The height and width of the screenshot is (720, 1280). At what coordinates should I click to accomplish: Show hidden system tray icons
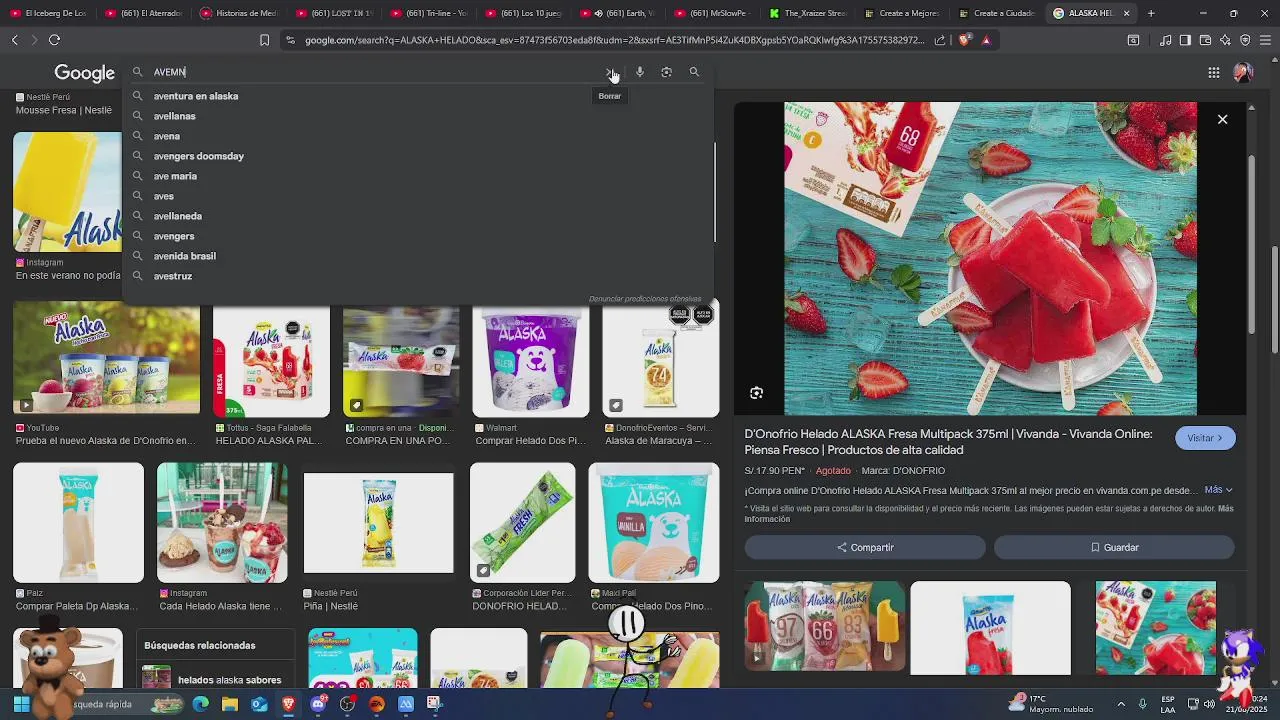(x=1120, y=704)
